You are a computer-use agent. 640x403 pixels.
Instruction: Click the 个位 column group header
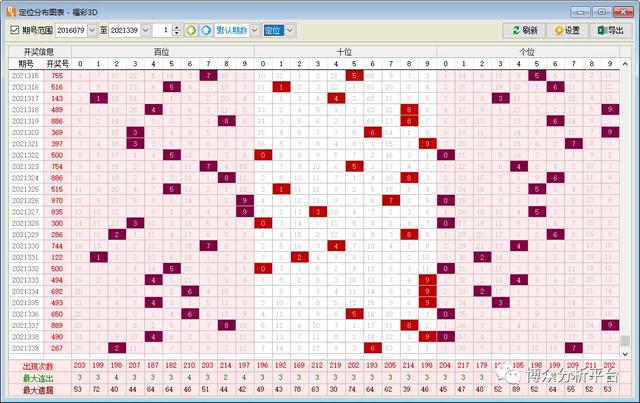[527, 50]
